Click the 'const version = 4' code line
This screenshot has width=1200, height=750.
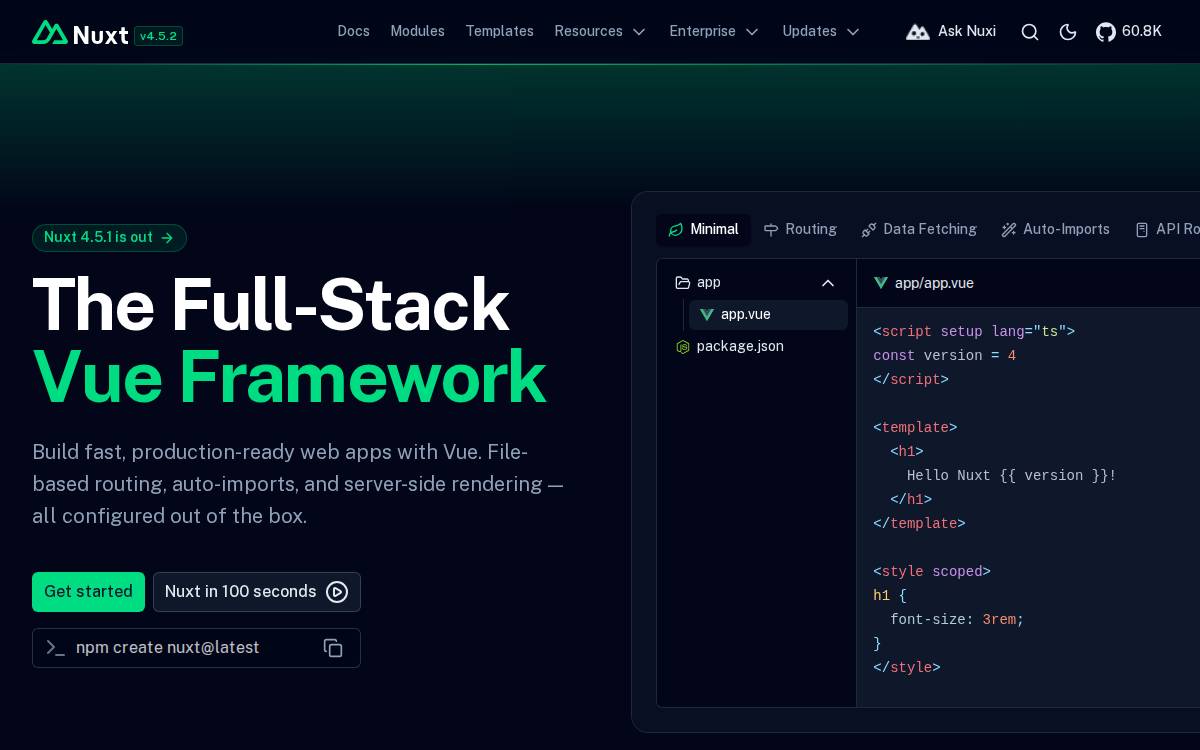(x=944, y=356)
